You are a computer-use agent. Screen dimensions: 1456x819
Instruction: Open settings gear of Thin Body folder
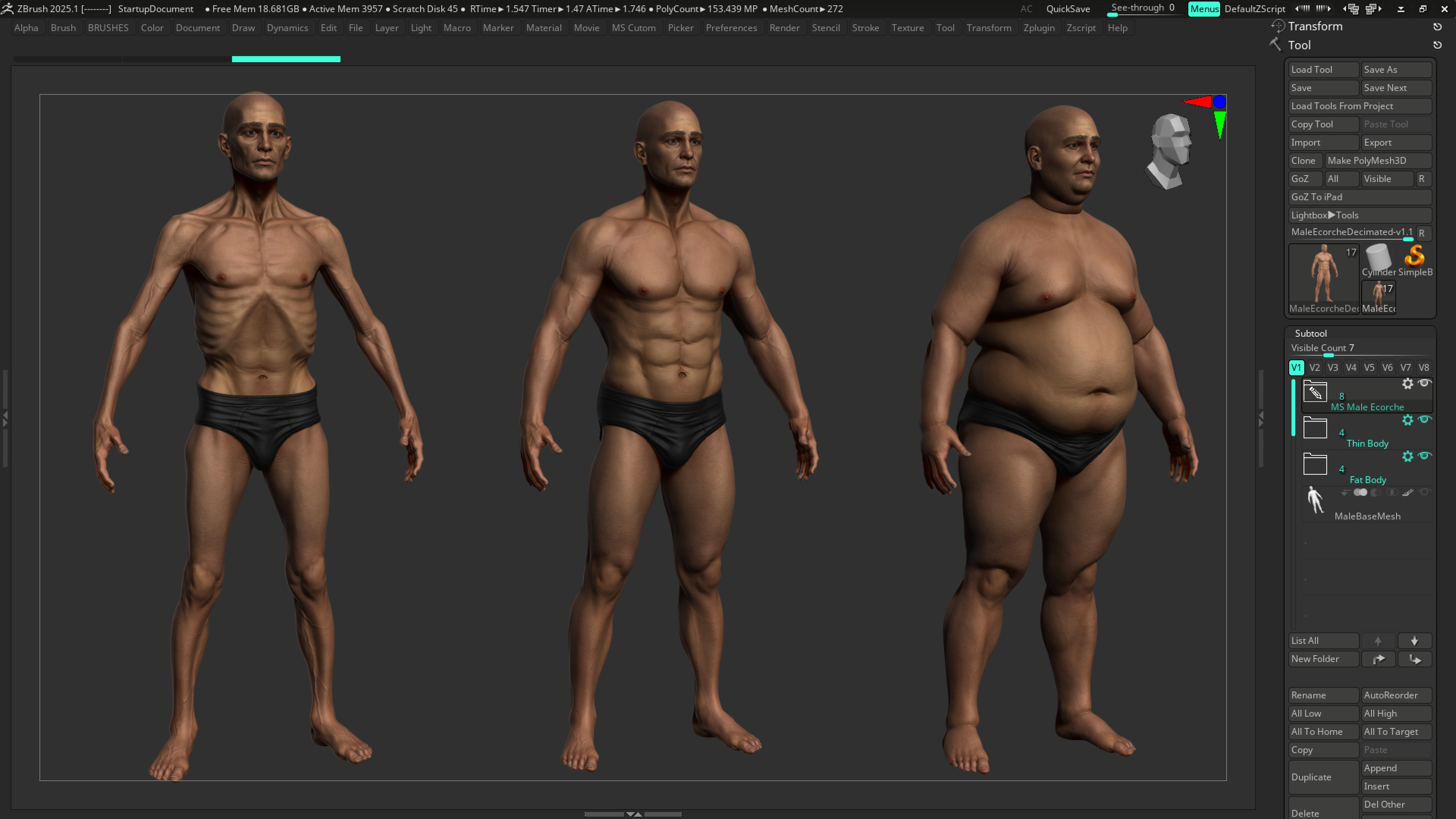coord(1407,420)
